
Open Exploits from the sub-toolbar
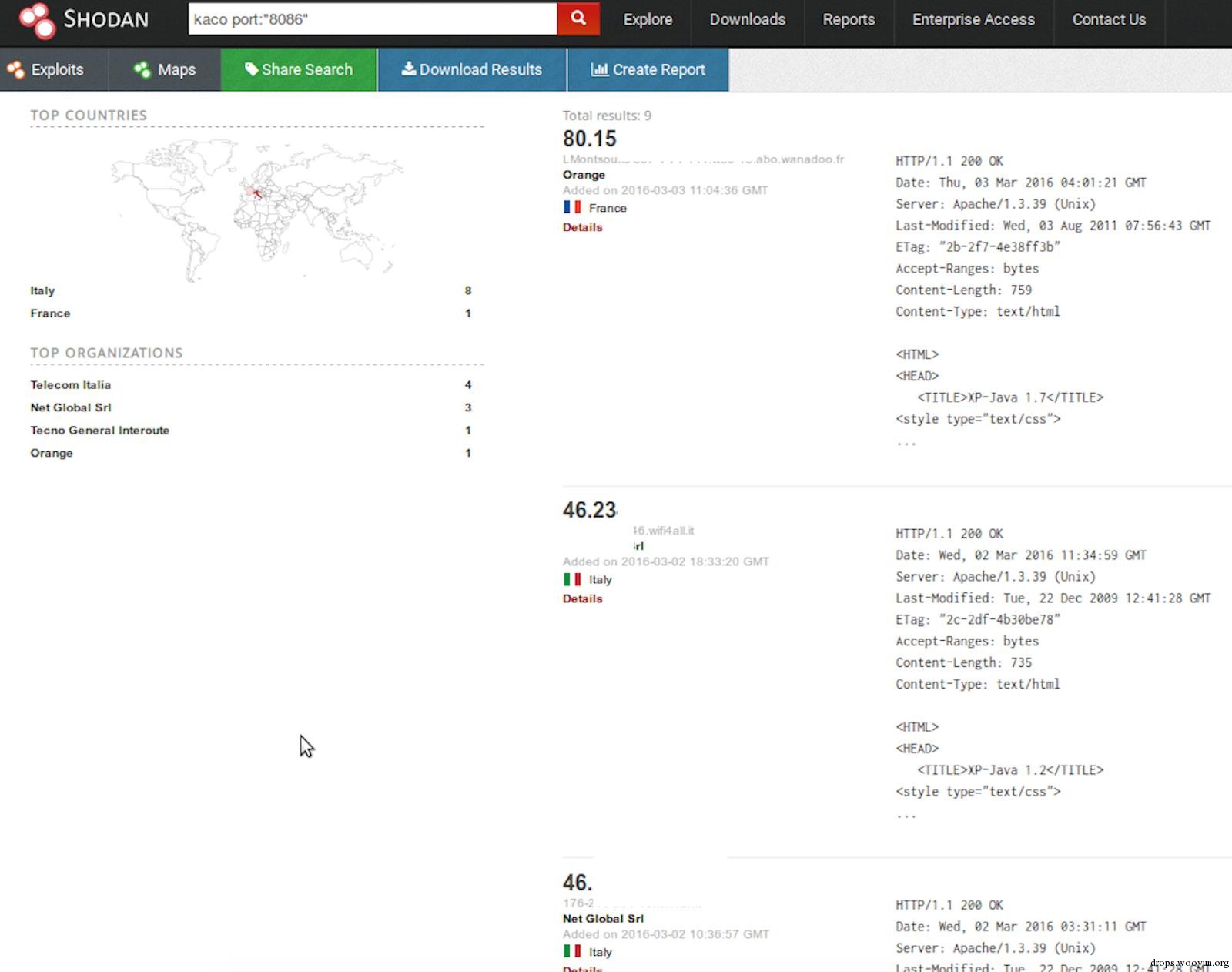click(46, 69)
